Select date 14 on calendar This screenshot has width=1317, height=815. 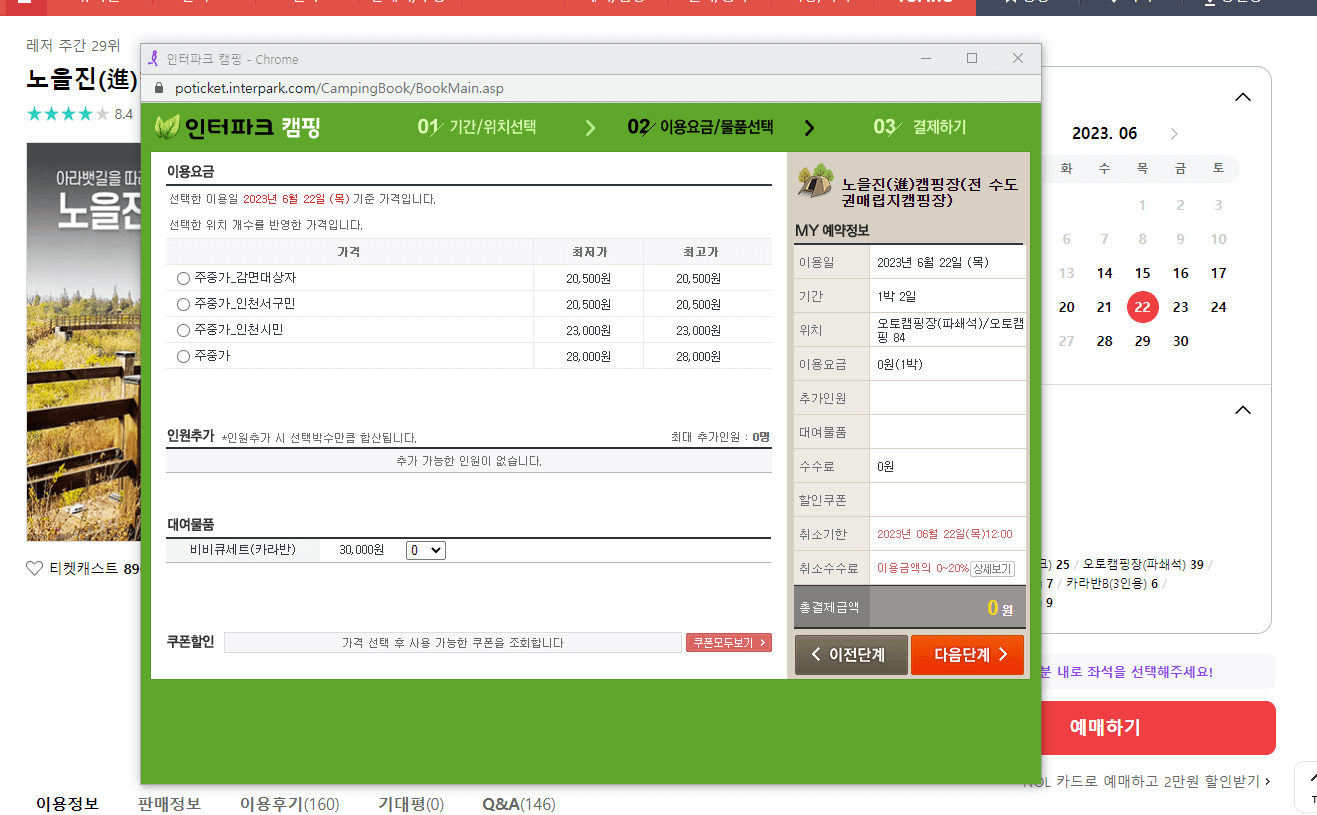tap(1104, 273)
